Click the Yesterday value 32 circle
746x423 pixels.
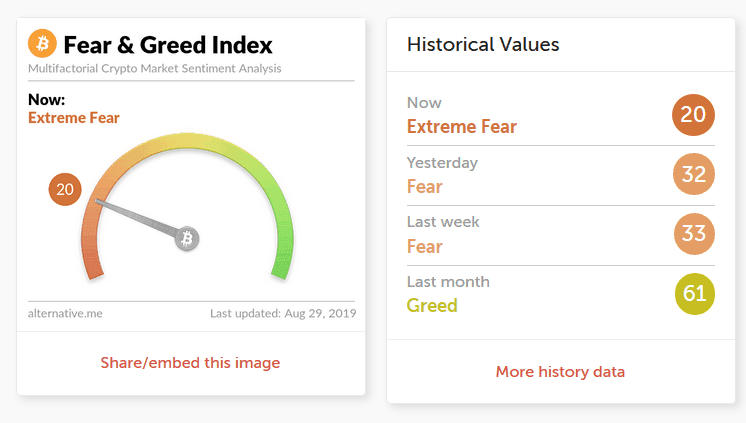(x=692, y=175)
